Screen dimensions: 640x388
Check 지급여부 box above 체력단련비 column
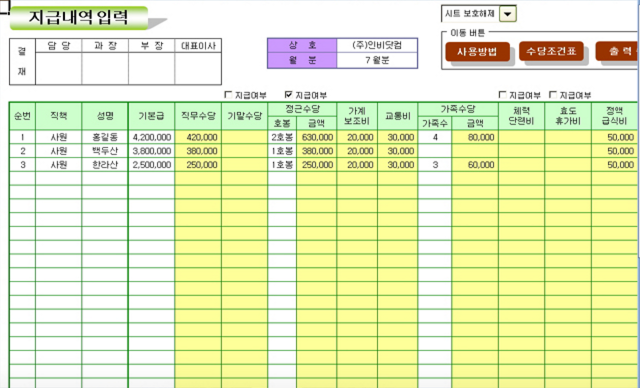click(503, 95)
